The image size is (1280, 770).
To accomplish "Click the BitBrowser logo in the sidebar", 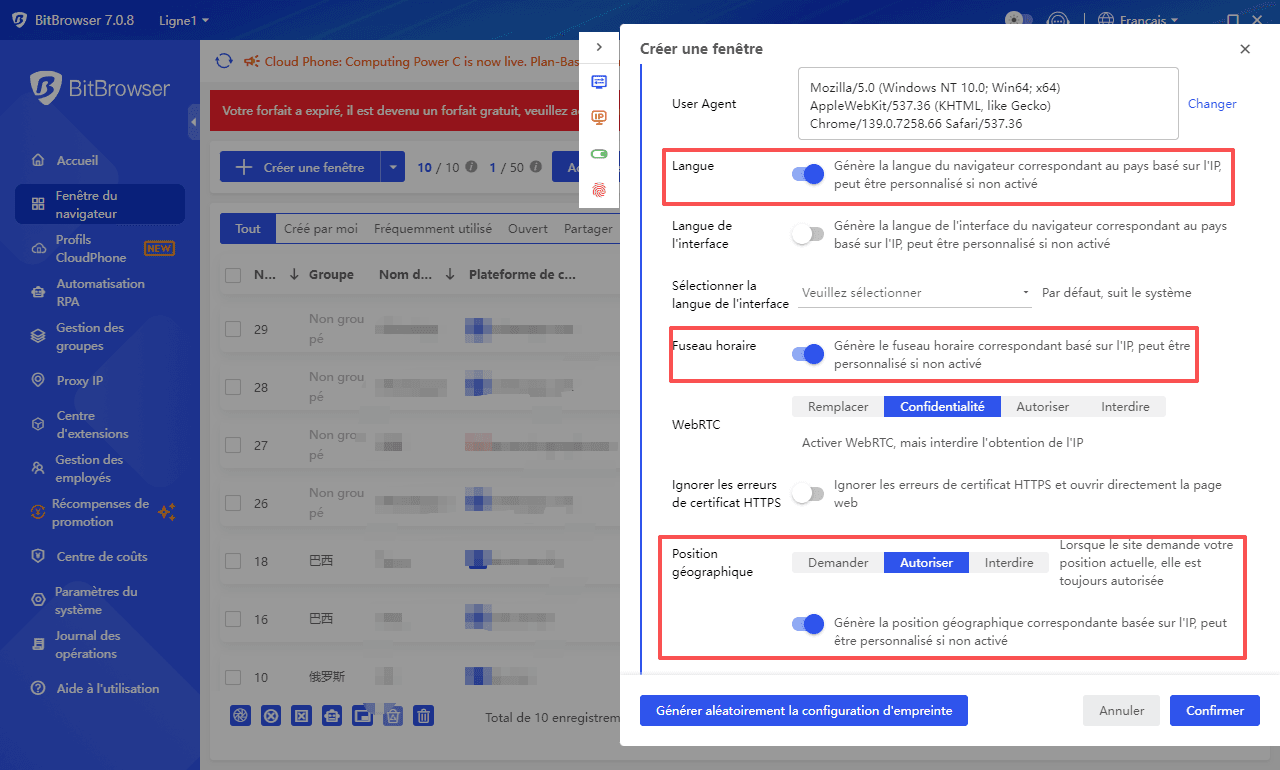I will pyautogui.click(x=100, y=88).
